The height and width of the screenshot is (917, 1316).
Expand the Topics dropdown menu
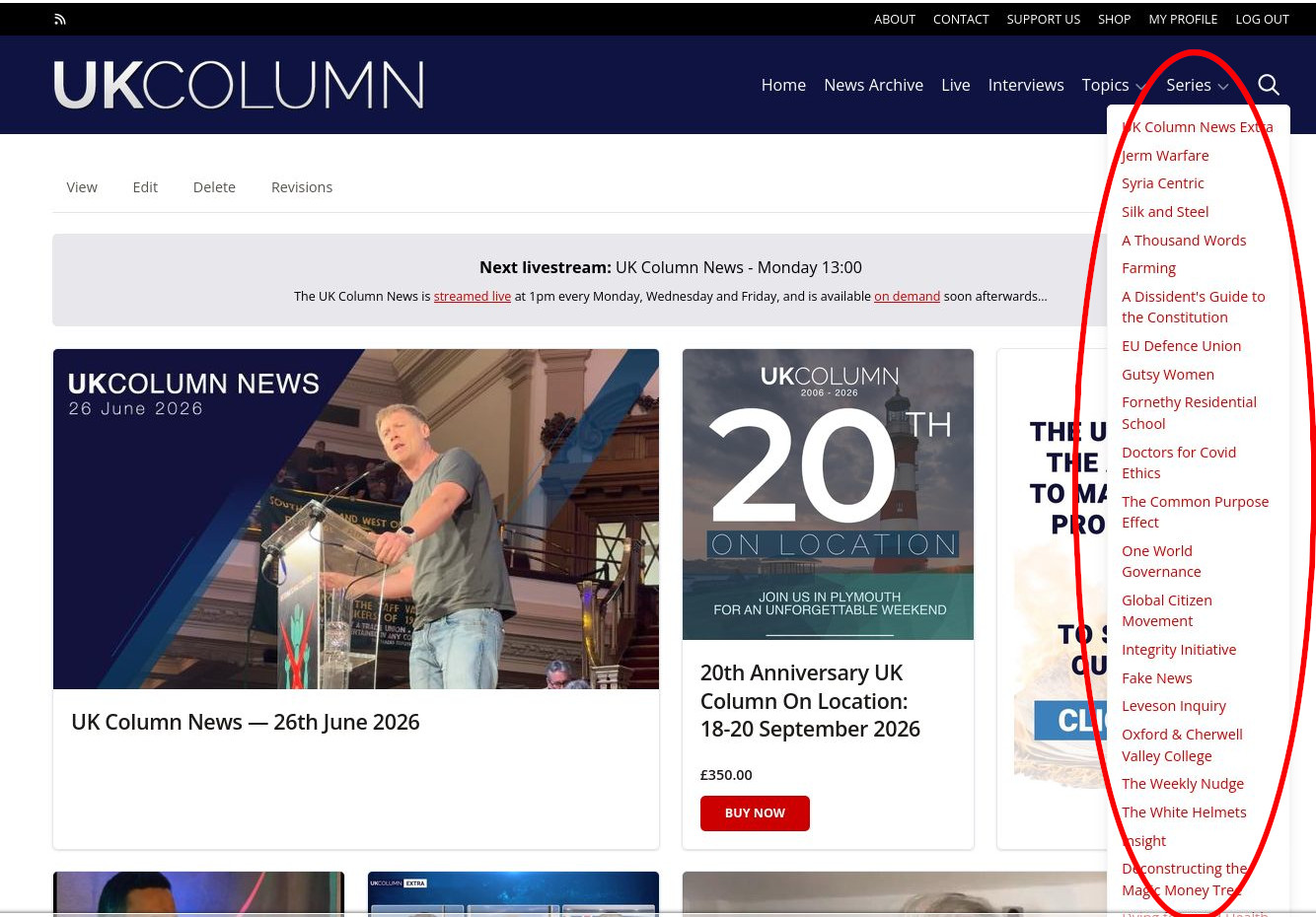coord(1114,85)
